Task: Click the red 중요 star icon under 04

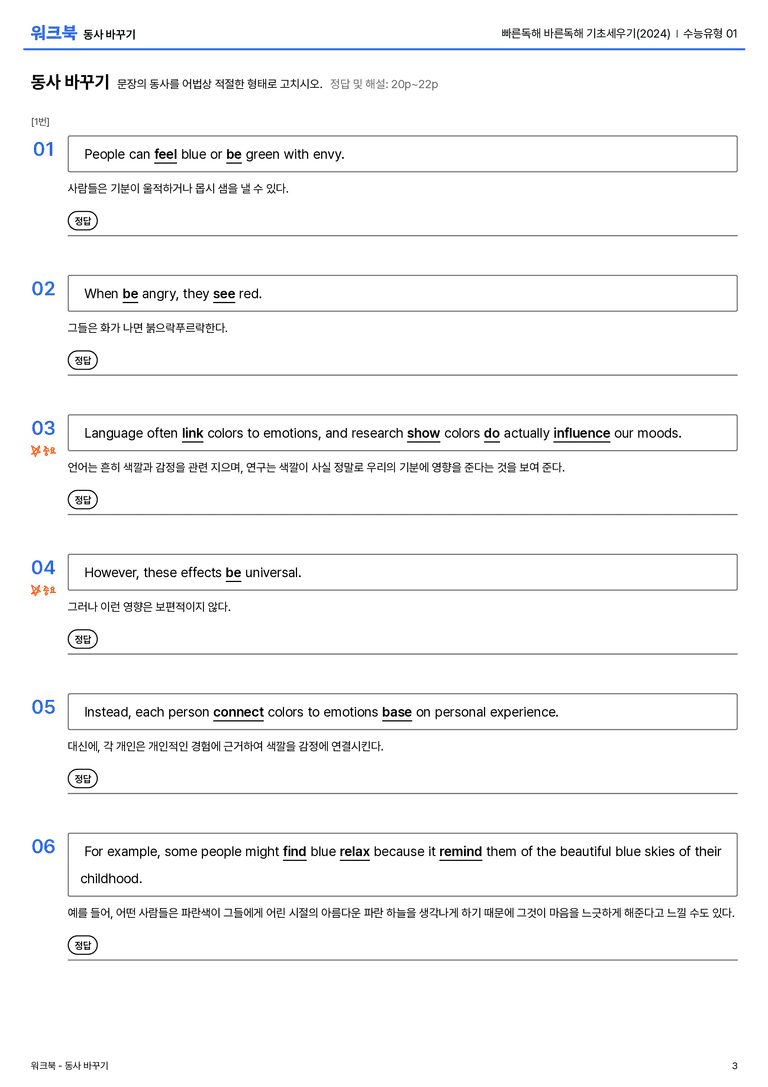Action: (x=43, y=591)
